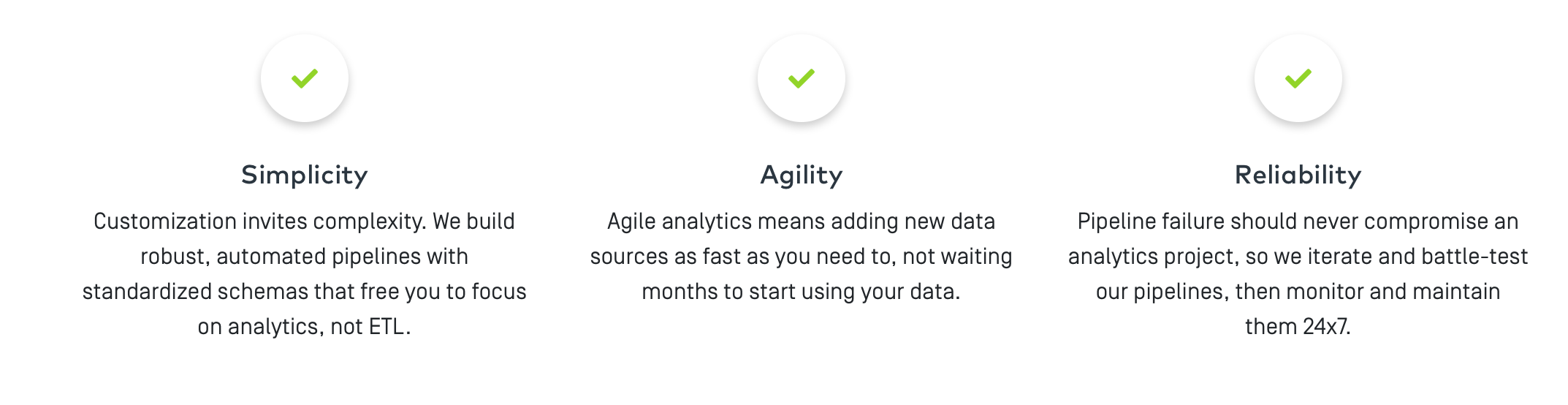This screenshot has width=1568, height=405.
Task: Click the line beginning 'analytics project, so we iterate'
Action: (1298, 257)
